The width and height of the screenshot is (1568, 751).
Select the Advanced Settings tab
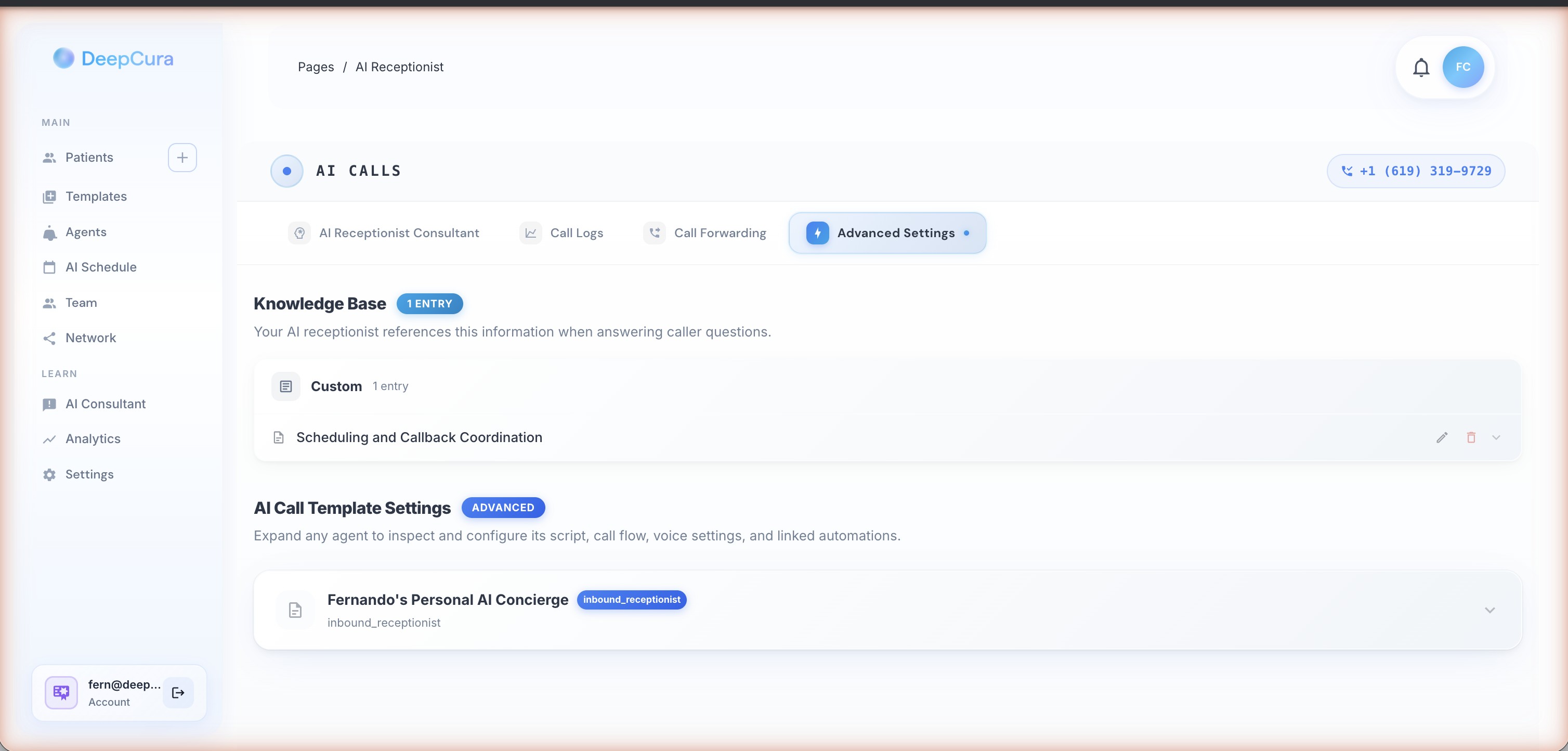(x=887, y=234)
